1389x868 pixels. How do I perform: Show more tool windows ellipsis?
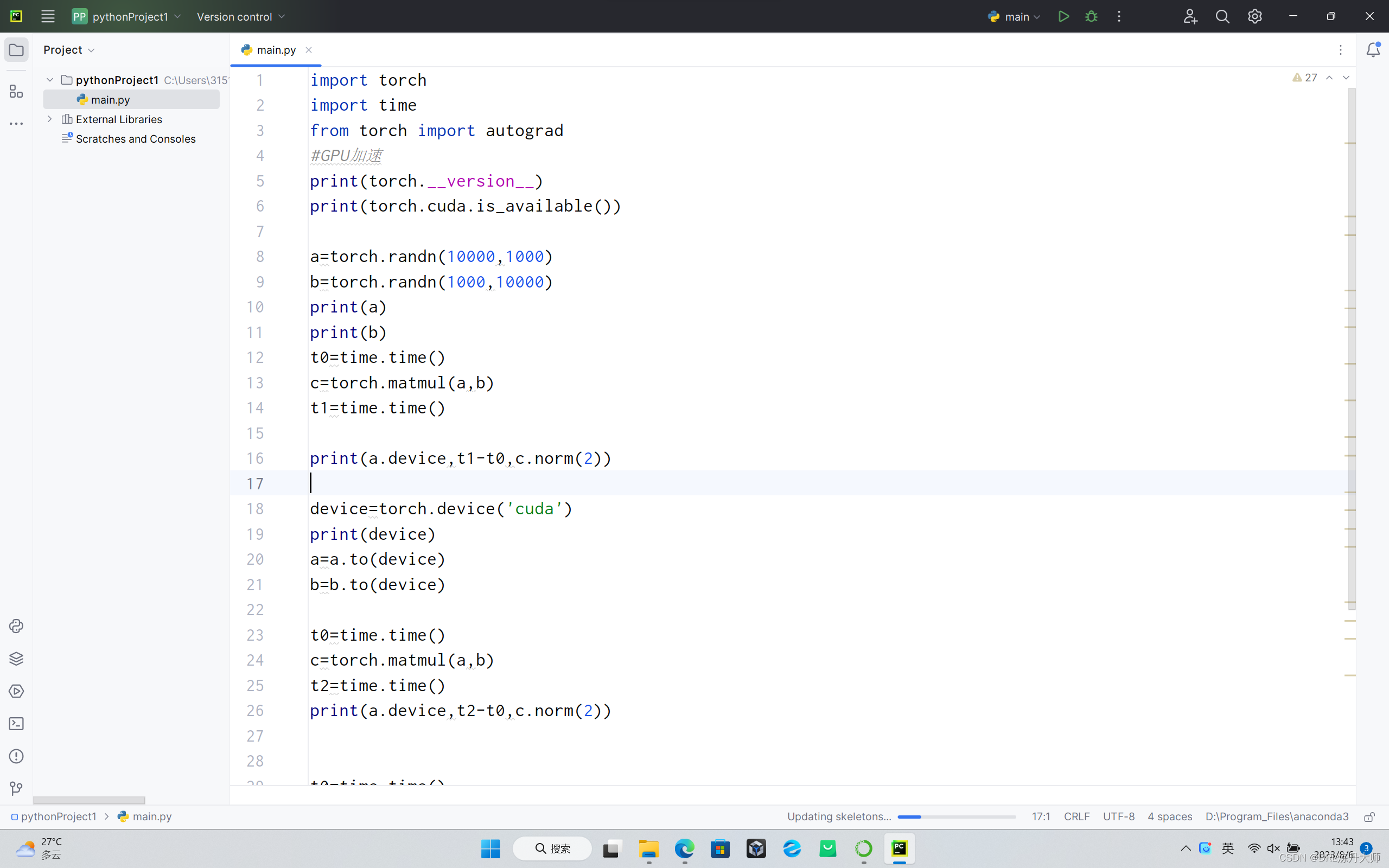click(16, 124)
